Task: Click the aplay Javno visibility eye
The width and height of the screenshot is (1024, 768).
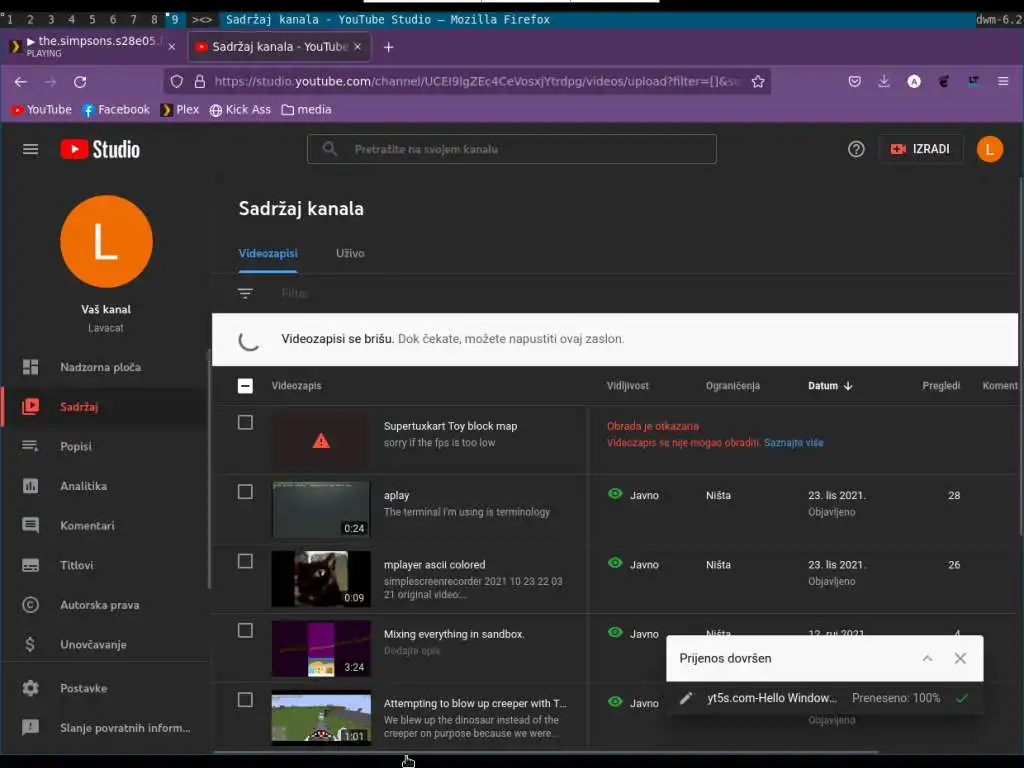Action: tap(615, 494)
